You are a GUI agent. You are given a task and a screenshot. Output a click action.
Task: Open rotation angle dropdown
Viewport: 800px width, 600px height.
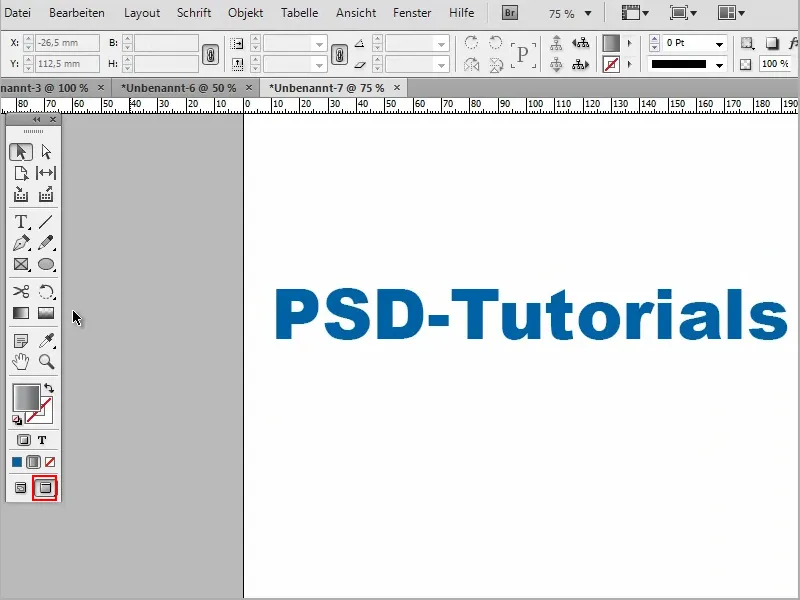[x=442, y=44]
